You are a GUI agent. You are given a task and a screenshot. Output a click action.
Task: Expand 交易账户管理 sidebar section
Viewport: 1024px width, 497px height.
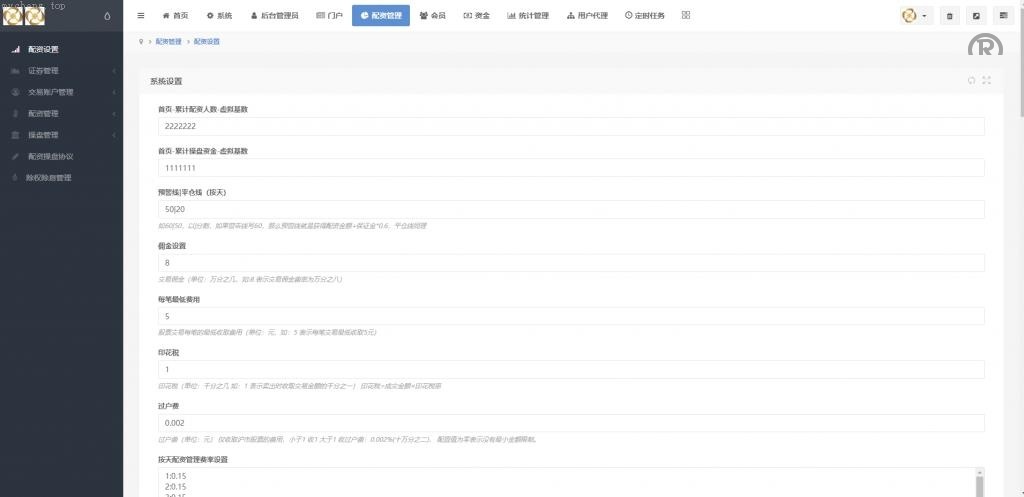pos(60,92)
